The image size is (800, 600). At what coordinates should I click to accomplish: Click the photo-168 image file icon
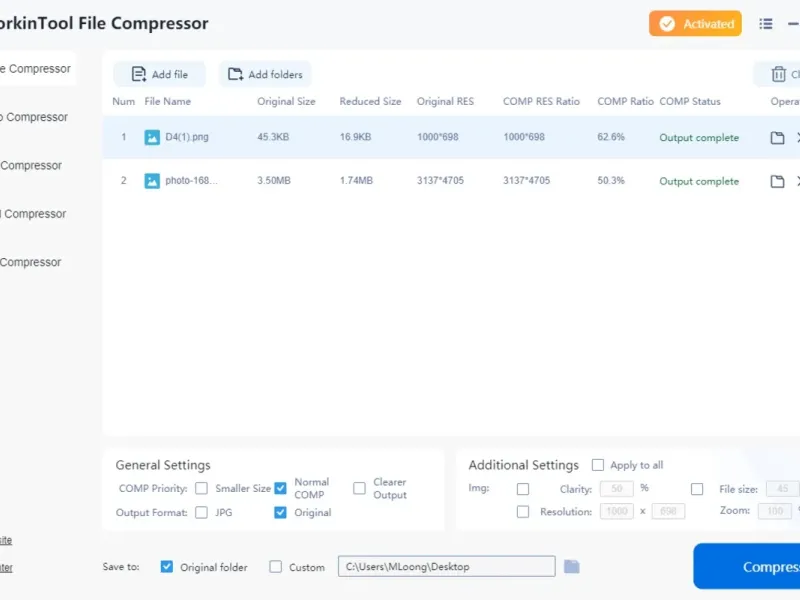click(152, 181)
